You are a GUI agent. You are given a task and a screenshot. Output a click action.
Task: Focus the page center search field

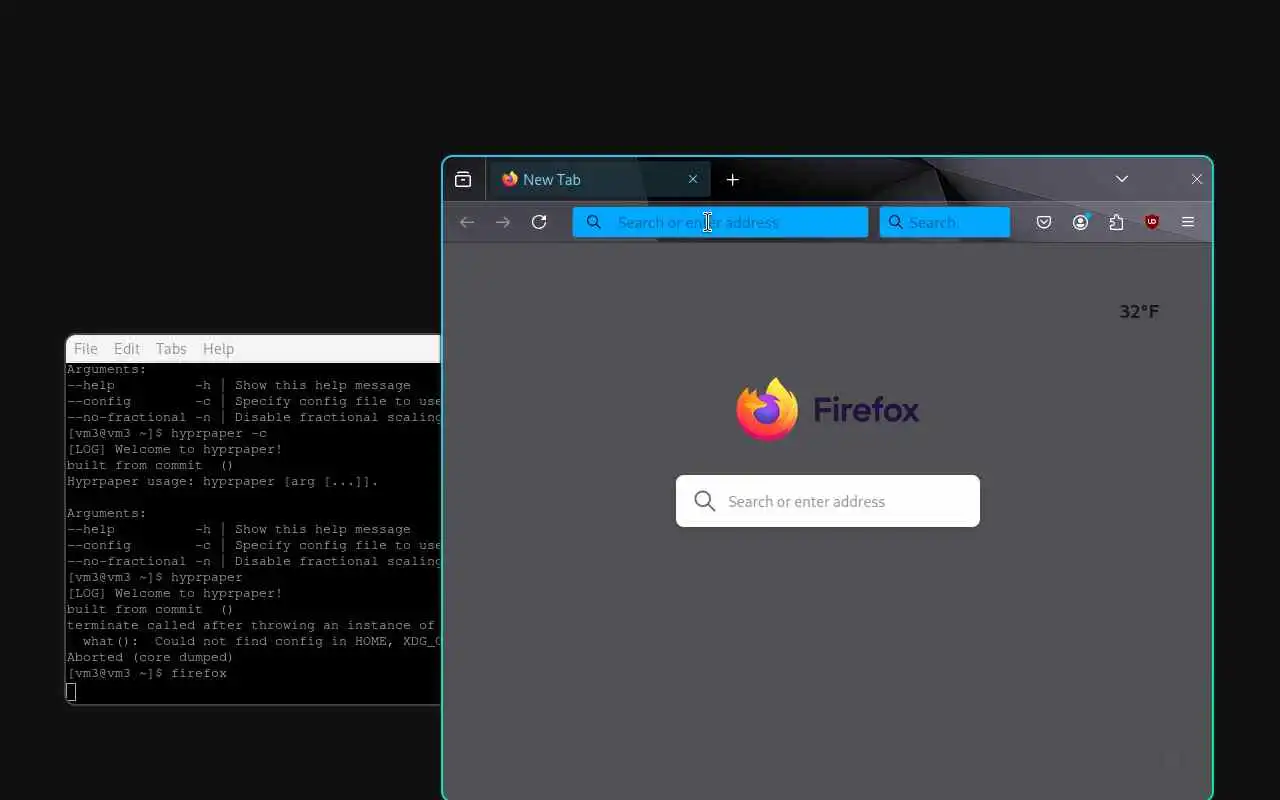pyautogui.click(x=828, y=501)
